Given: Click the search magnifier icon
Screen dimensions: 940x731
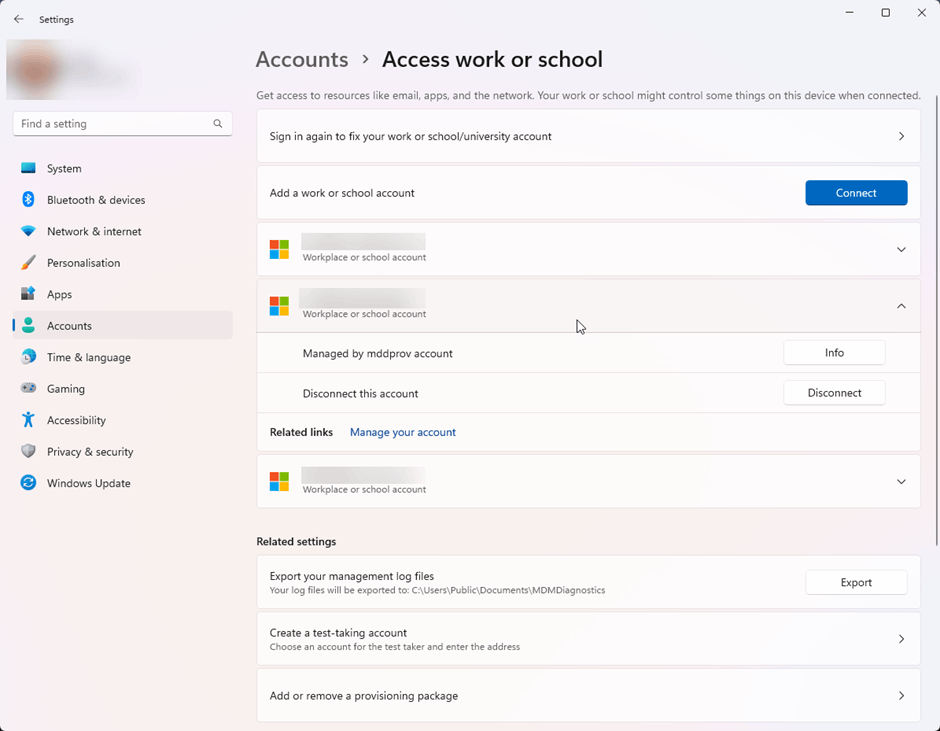Looking at the screenshot, I should click(218, 124).
